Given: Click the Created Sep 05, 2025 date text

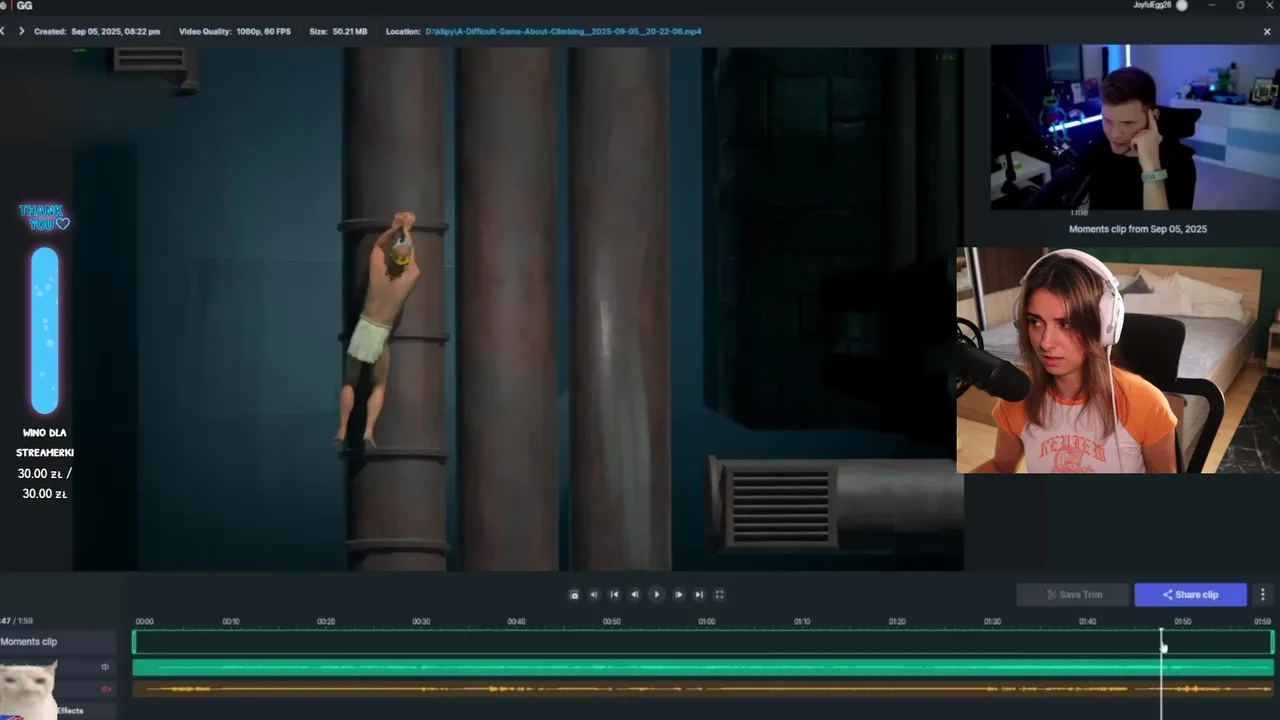Looking at the screenshot, I should (97, 32).
